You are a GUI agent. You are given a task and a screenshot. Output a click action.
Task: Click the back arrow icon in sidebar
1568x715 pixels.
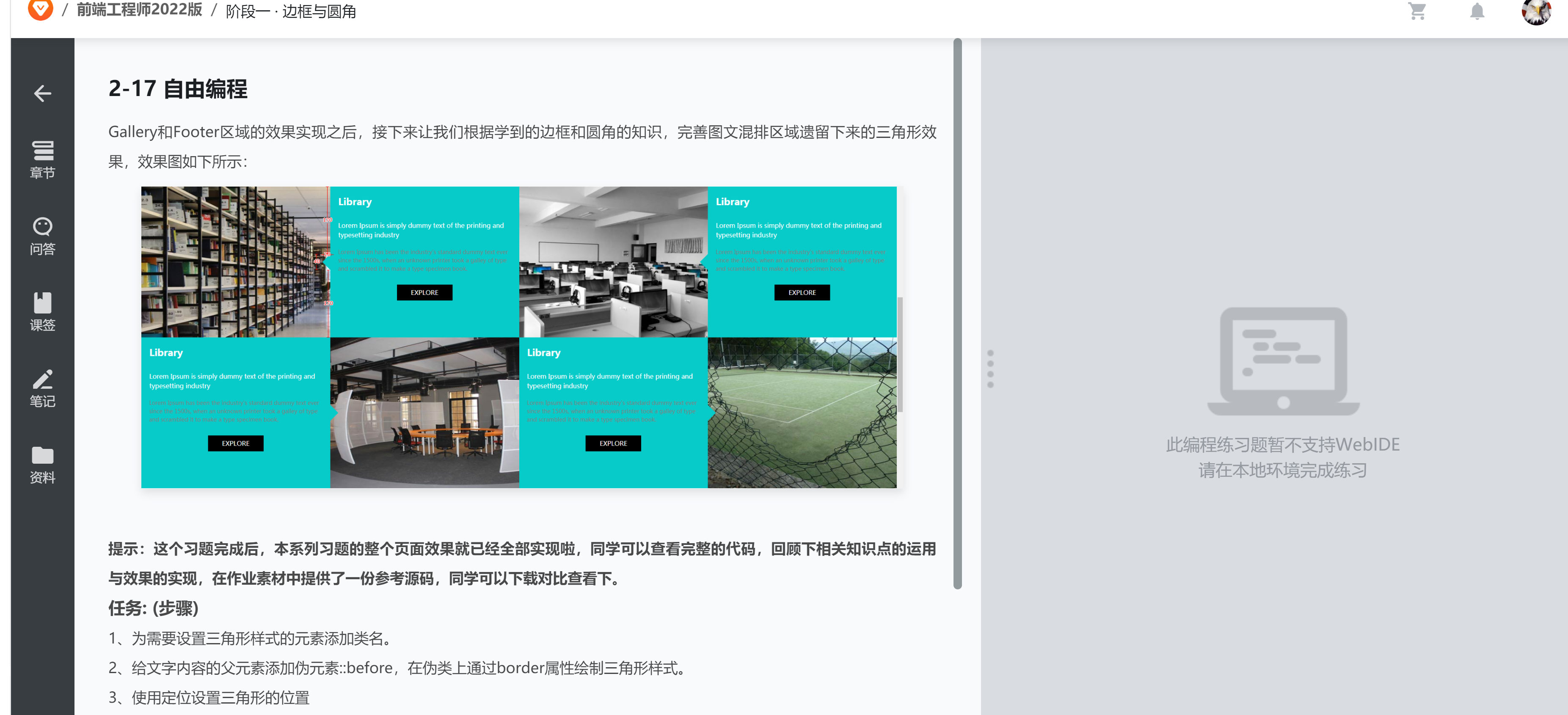pyautogui.click(x=42, y=93)
